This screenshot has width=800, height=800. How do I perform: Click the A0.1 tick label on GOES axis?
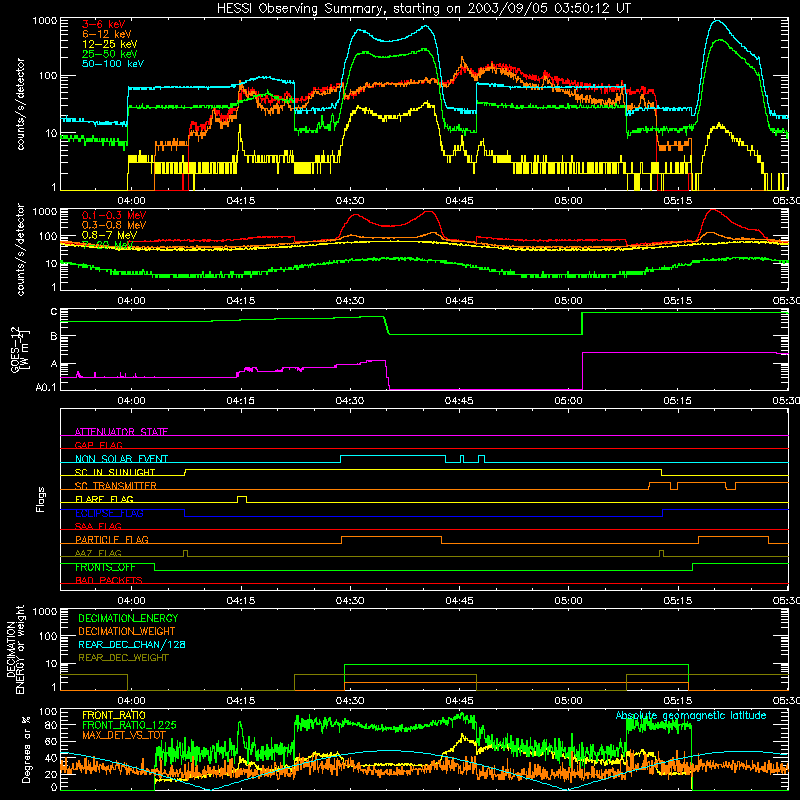point(46,387)
